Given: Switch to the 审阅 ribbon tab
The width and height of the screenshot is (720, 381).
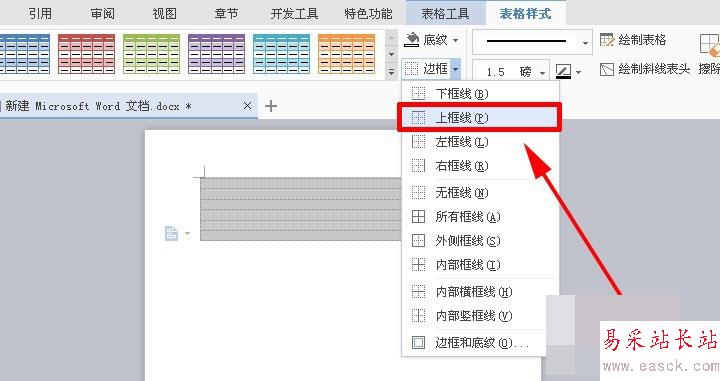Looking at the screenshot, I should coord(102,14).
